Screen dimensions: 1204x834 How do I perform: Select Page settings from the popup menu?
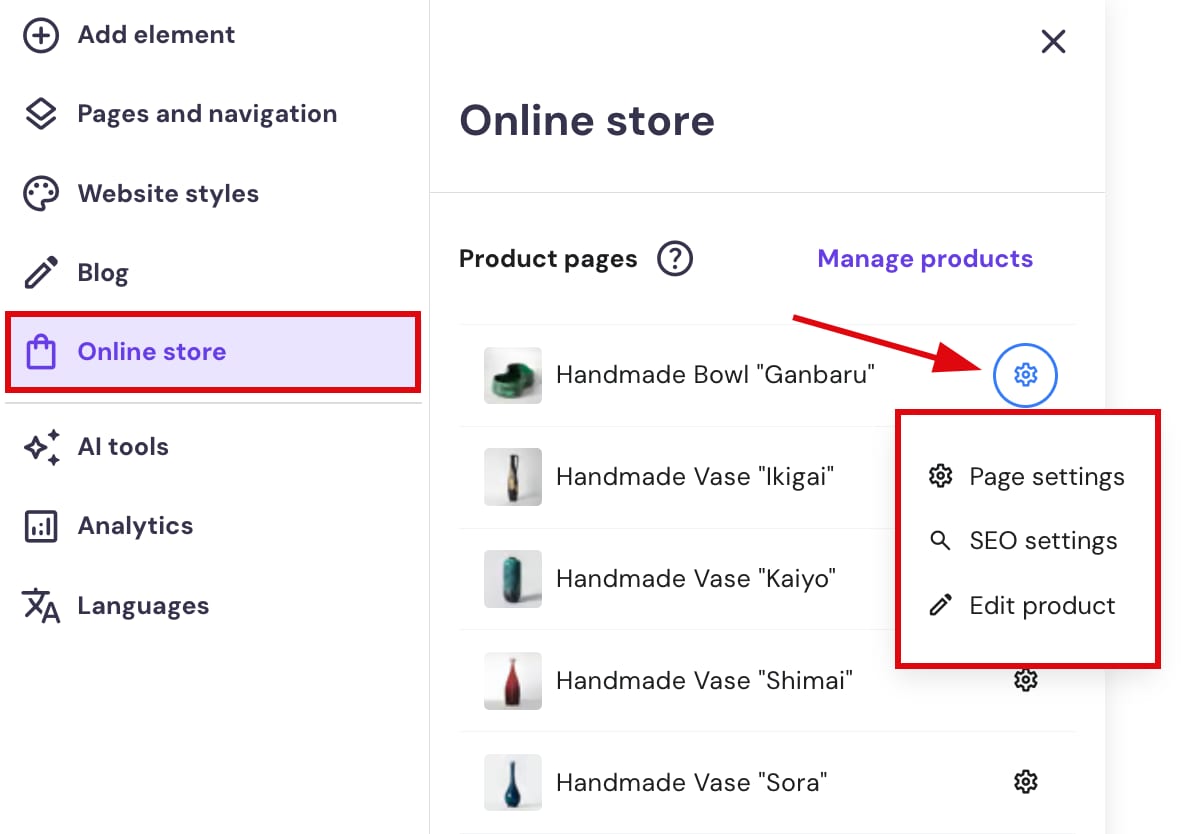pos(1046,477)
